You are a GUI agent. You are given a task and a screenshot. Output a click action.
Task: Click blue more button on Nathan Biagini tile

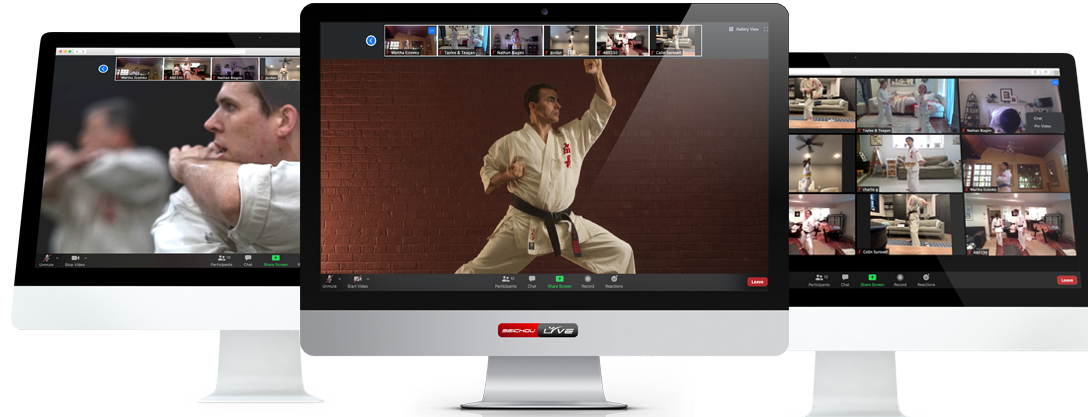[1055, 83]
